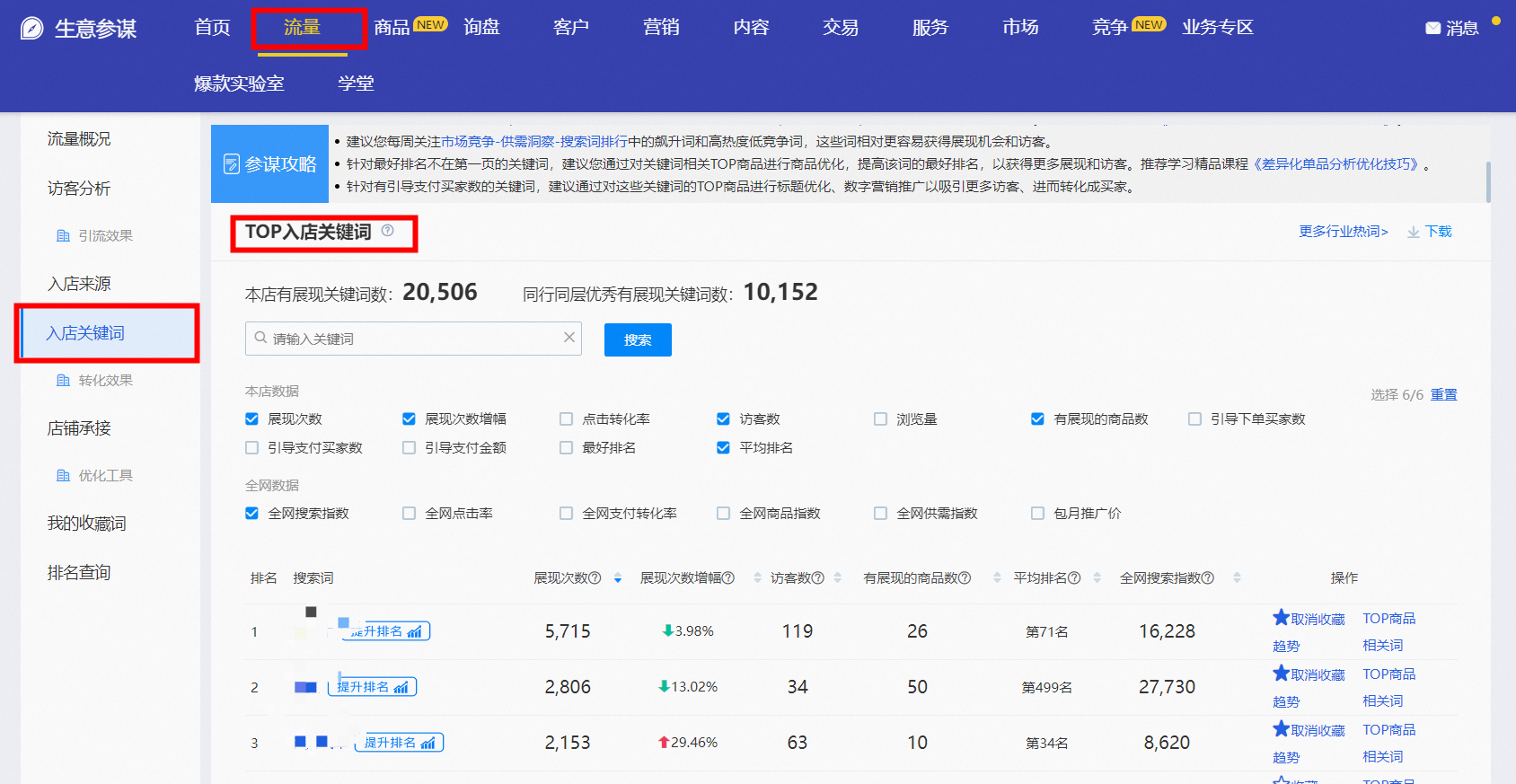This screenshot has height=784, width=1516.
Task: Click 提升排名 chart badge in row 3
Action: point(401,743)
